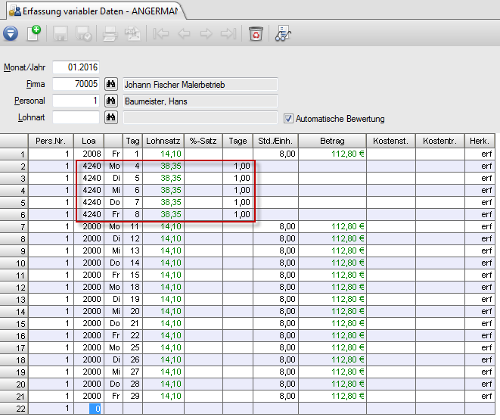Click the Std./Einh. column header
500x420 pixels.
276,141
